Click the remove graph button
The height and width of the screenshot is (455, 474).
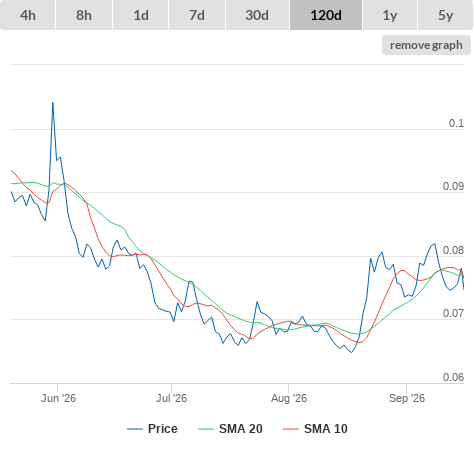426,45
